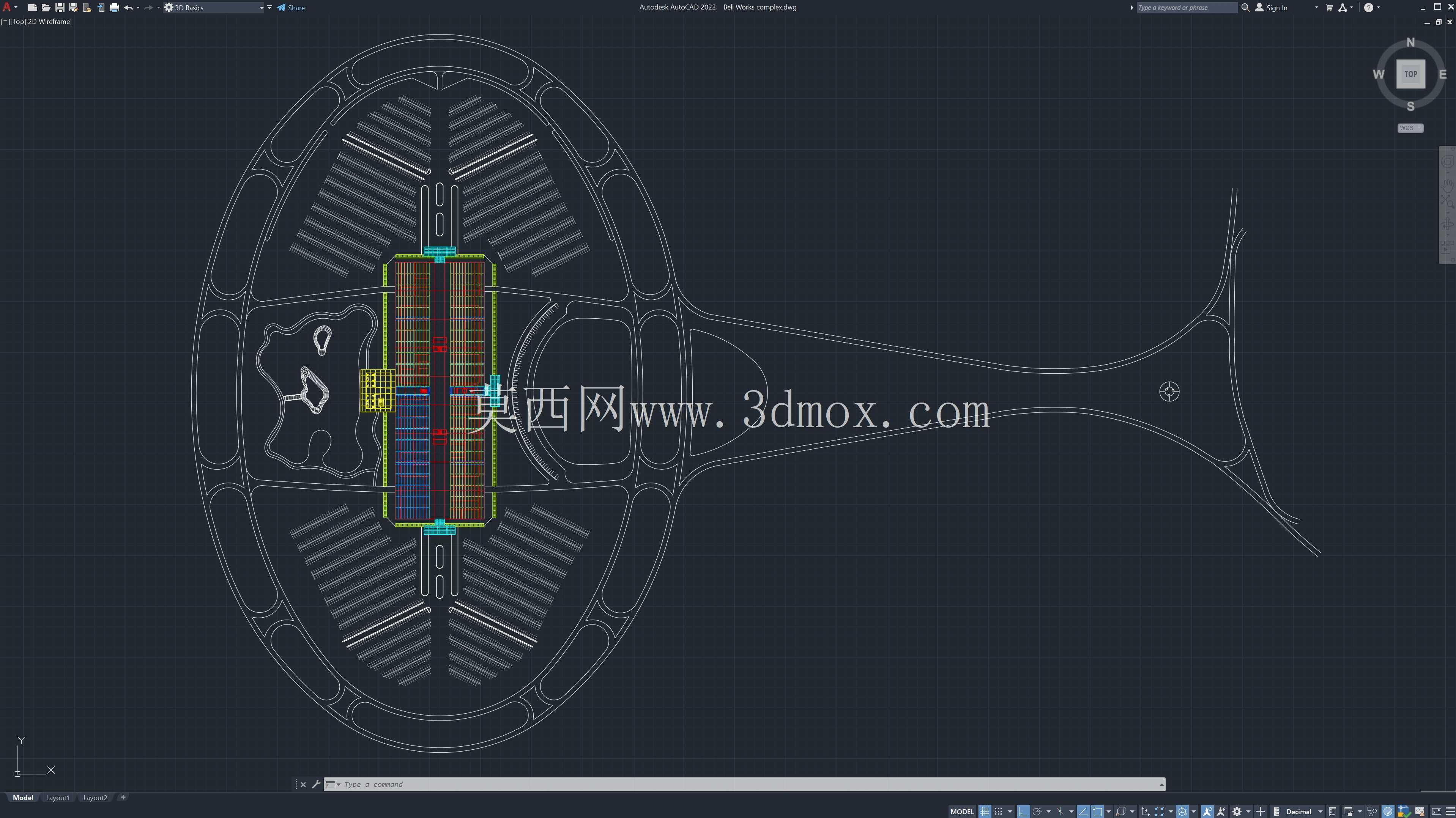
Task: Plot the drawing with the printer icon
Action: [114, 7]
